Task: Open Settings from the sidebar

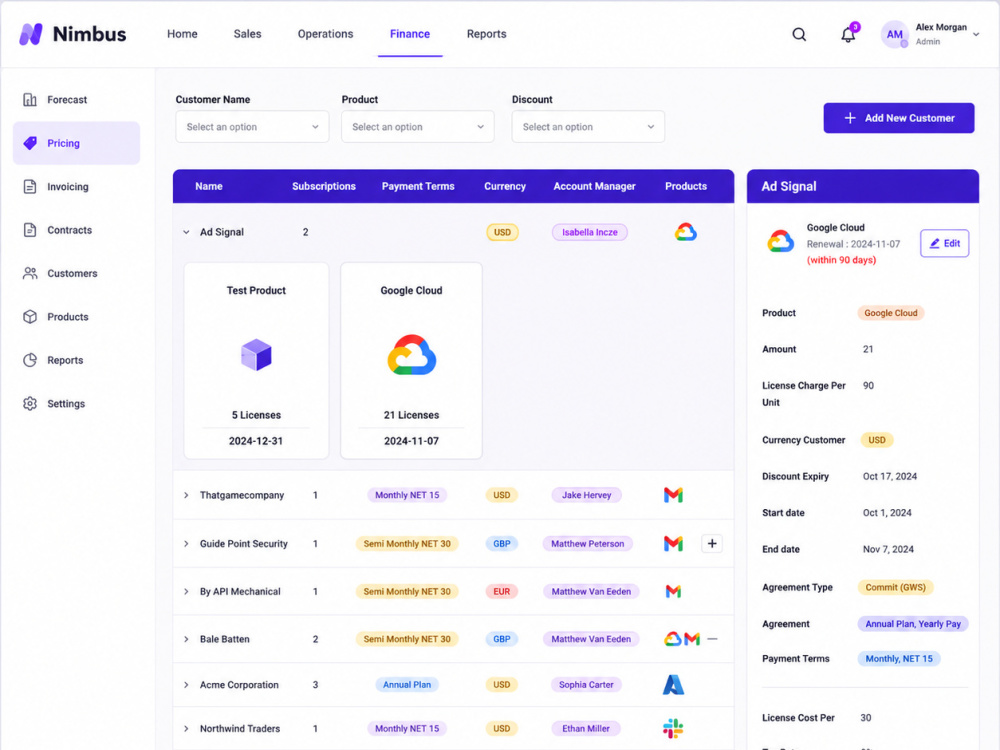Action: tap(77, 403)
